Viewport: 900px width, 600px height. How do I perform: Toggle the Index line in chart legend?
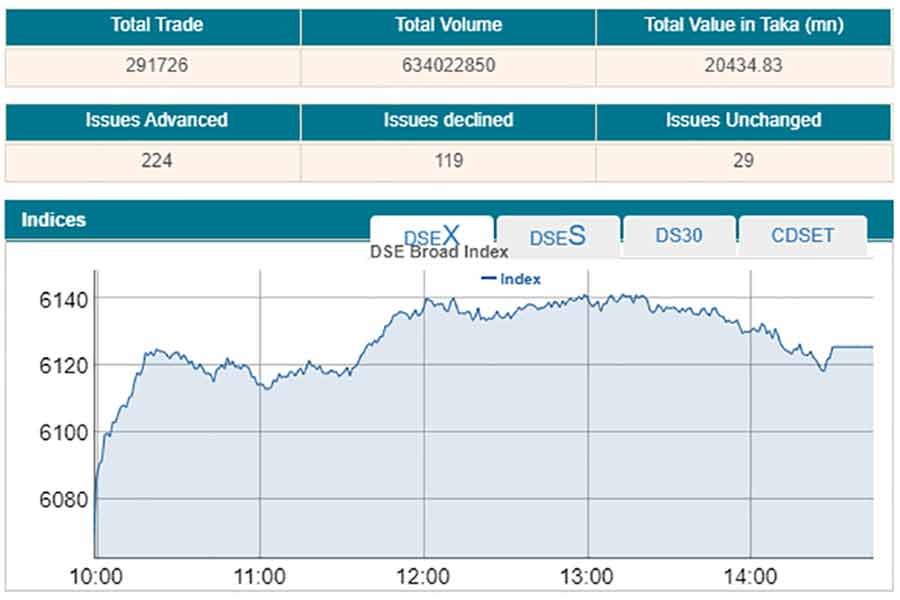click(513, 279)
